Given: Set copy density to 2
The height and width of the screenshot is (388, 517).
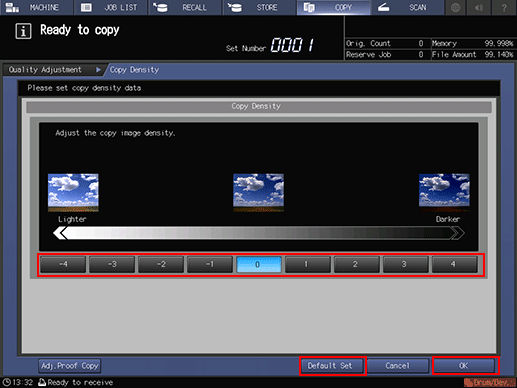Looking at the screenshot, I should (x=357, y=264).
